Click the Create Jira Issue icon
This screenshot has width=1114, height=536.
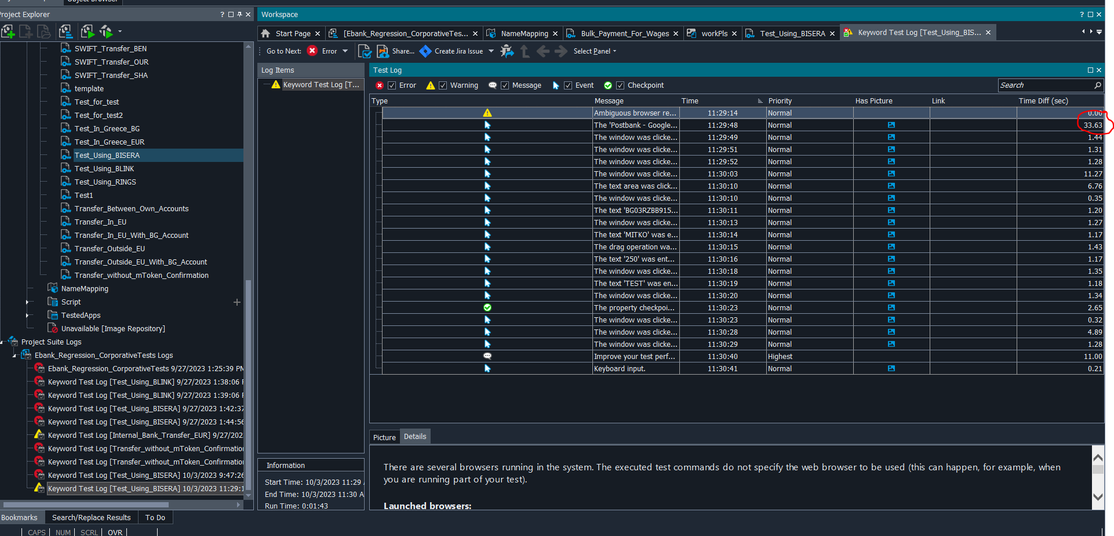point(425,51)
